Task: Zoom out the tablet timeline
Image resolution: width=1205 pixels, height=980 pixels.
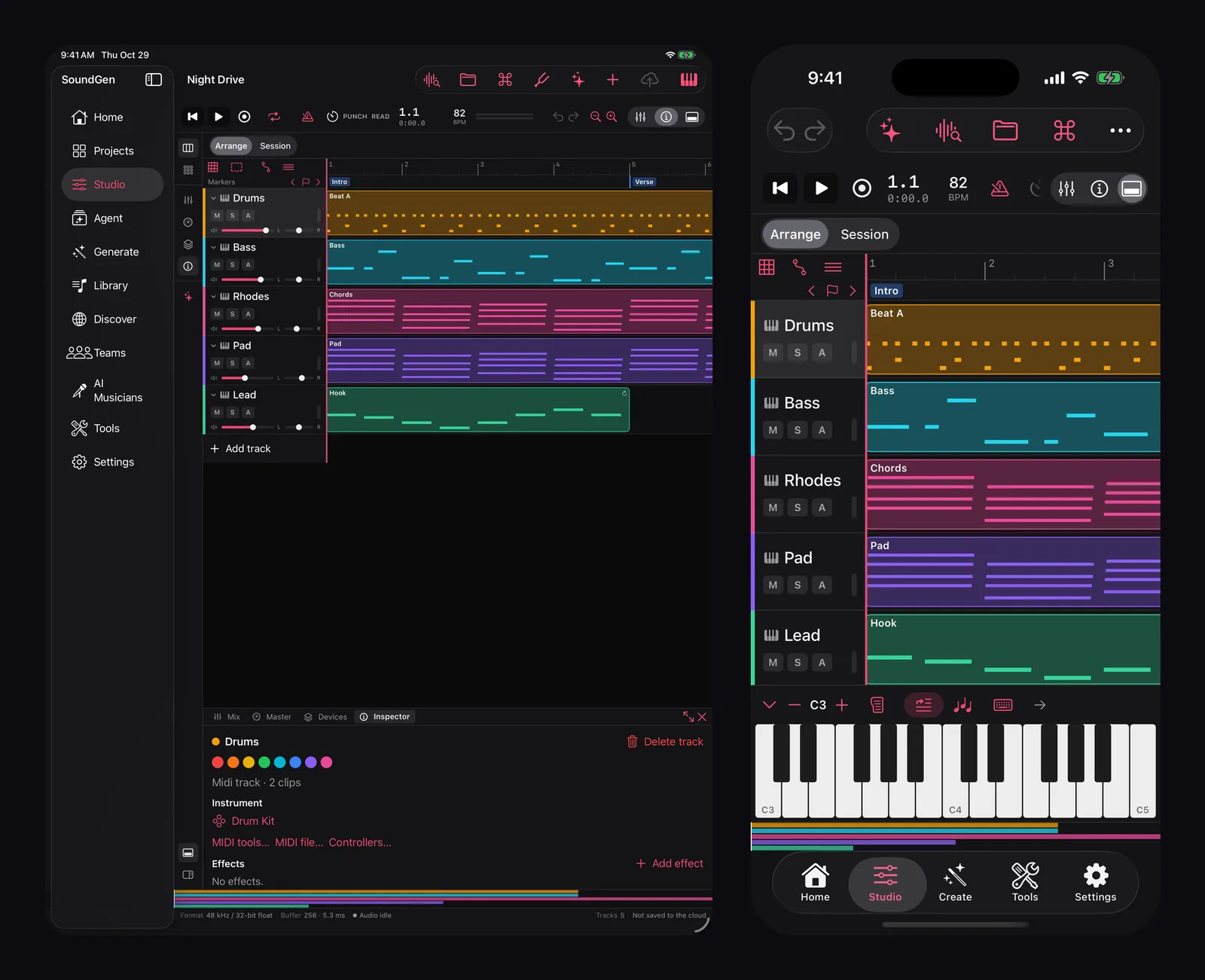Action: click(596, 117)
